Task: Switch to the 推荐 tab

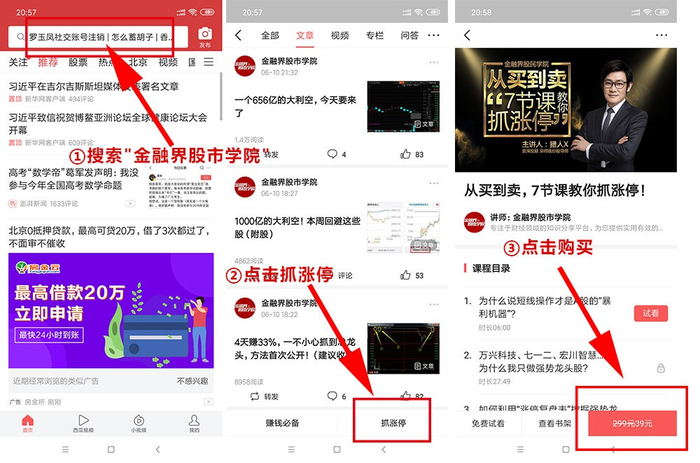Action: pyautogui.click(x=48, y=62)
